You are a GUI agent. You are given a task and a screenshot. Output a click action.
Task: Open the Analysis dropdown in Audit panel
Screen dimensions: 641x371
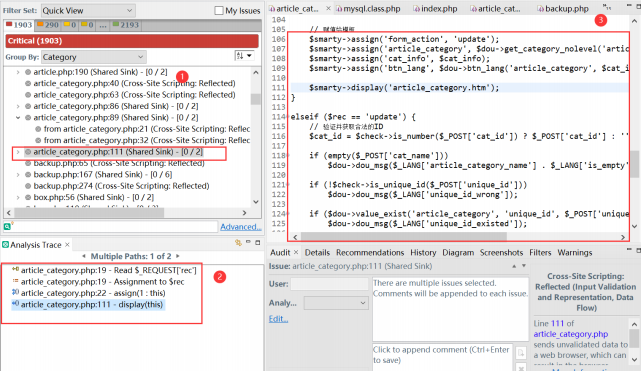coord(336,303)
